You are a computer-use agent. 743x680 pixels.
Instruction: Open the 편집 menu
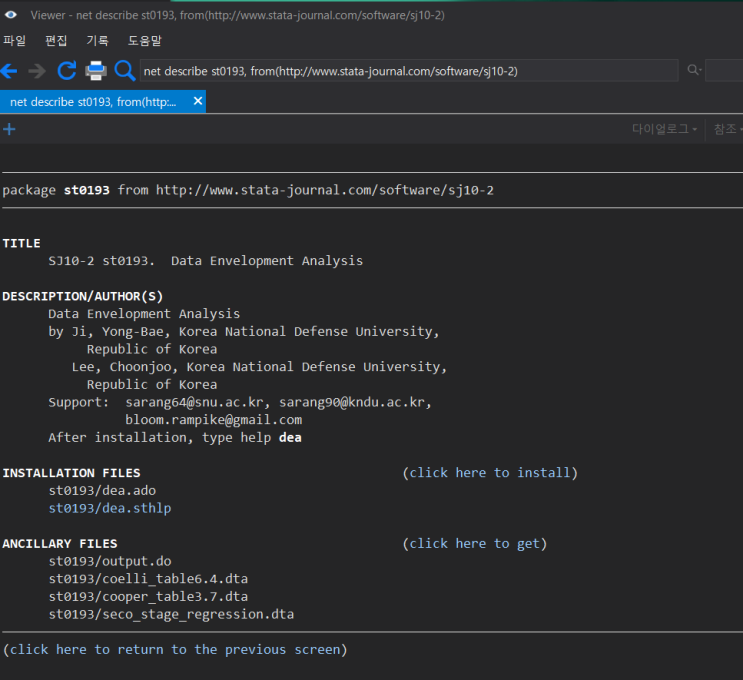56,41
